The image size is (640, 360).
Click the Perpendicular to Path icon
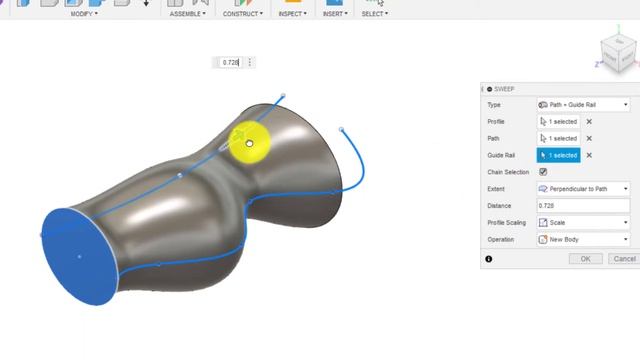[543, 189]
